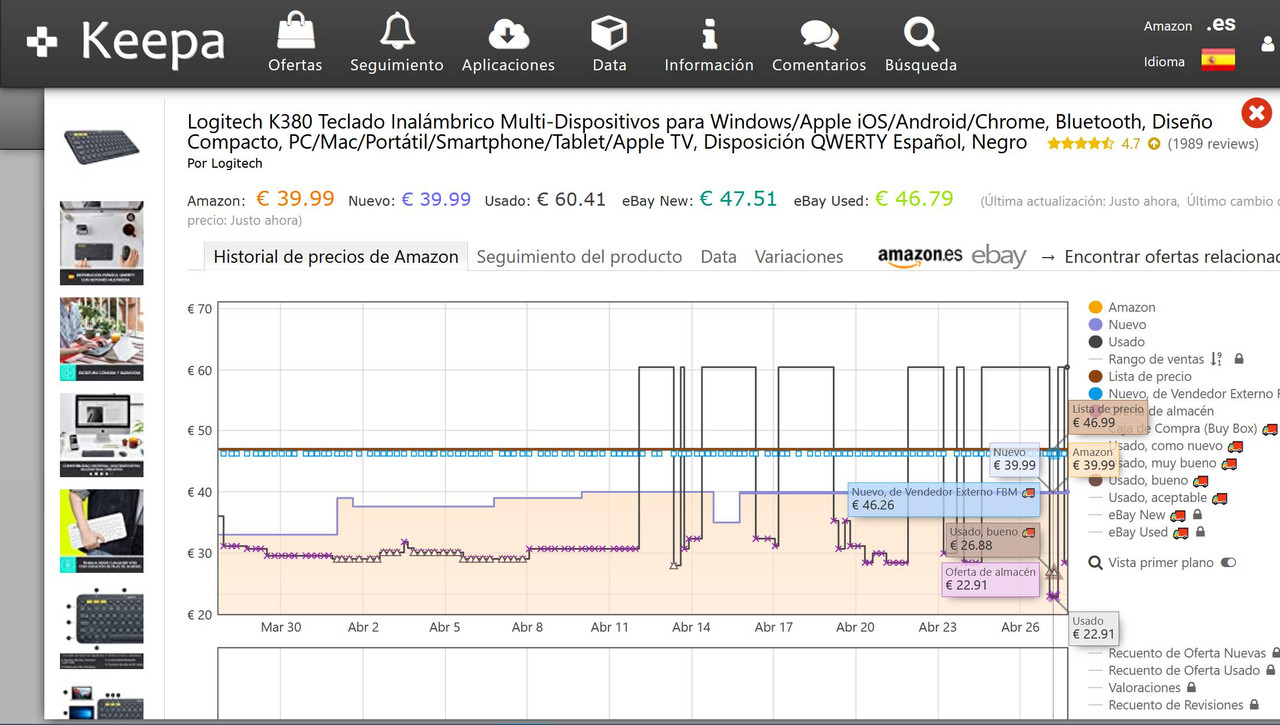Switch to Seguimiento del producto tab

[579, 257]
